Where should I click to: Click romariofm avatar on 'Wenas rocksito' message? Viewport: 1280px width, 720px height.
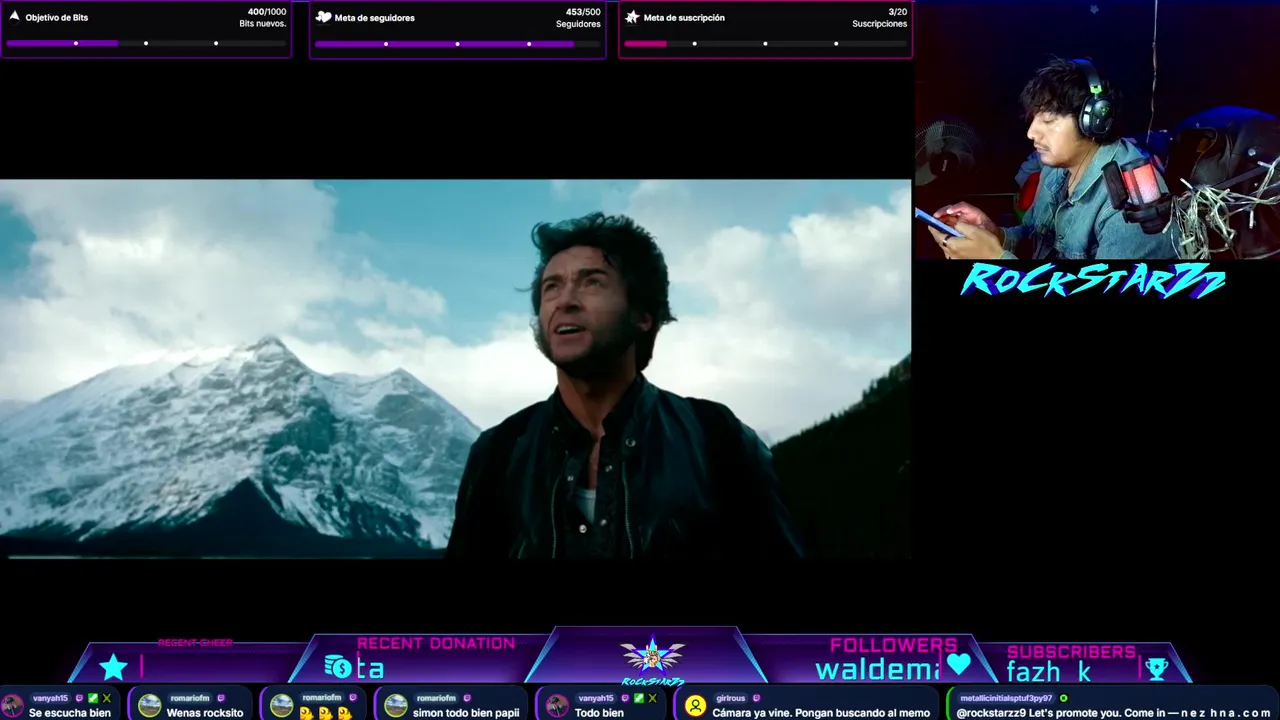tap(149, 706)
